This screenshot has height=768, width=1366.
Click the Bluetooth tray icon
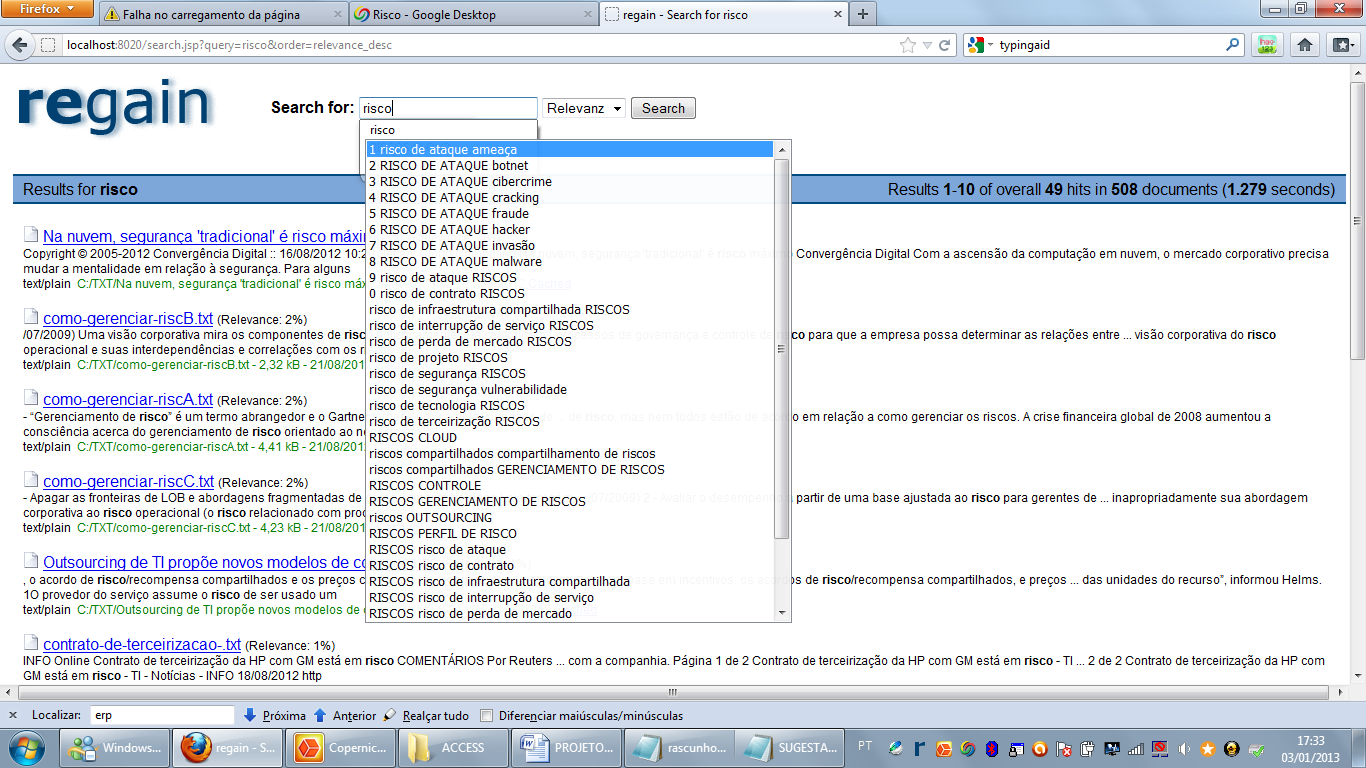[x=992, y=748]
